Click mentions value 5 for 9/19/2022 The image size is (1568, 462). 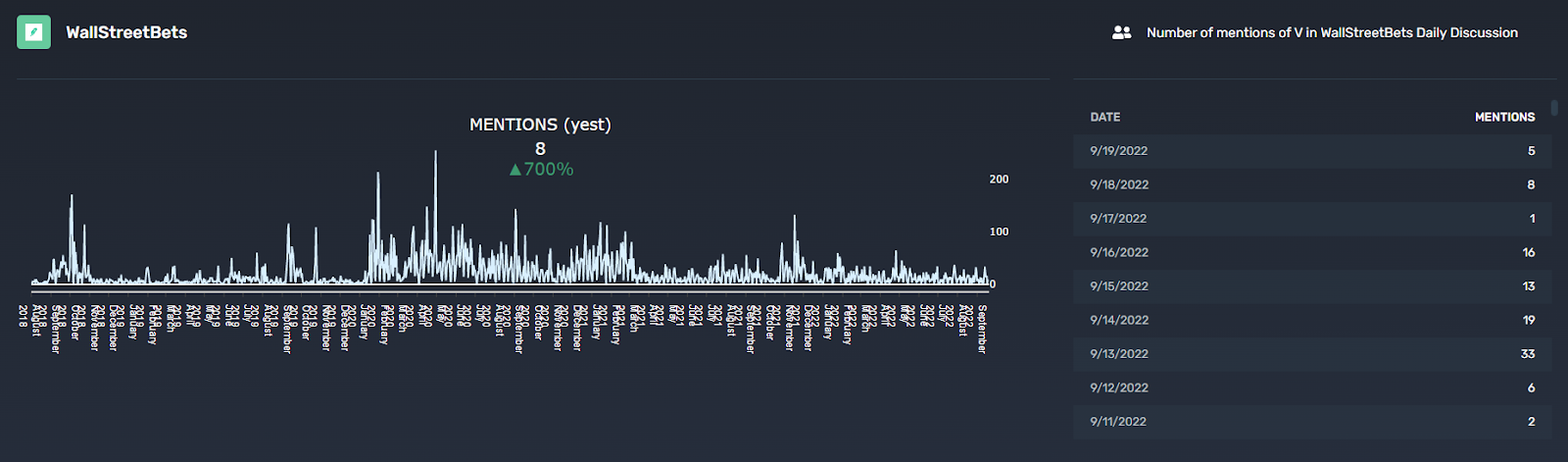(x=1531, y=151)
